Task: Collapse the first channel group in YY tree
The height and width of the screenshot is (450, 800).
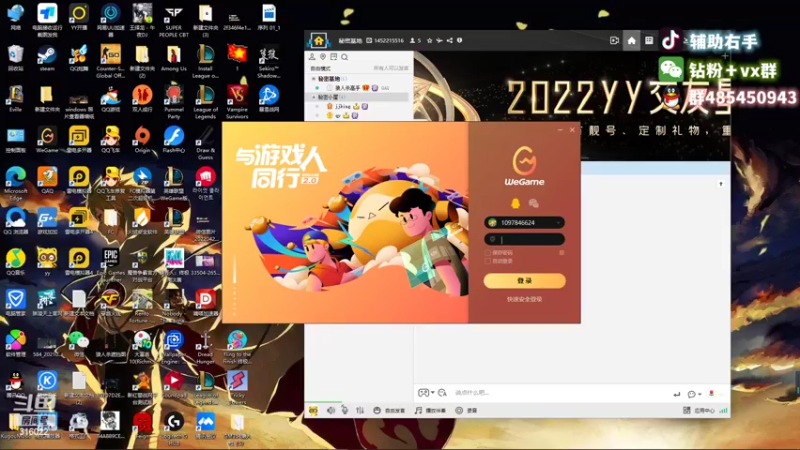Action: (x=314, y=79)
